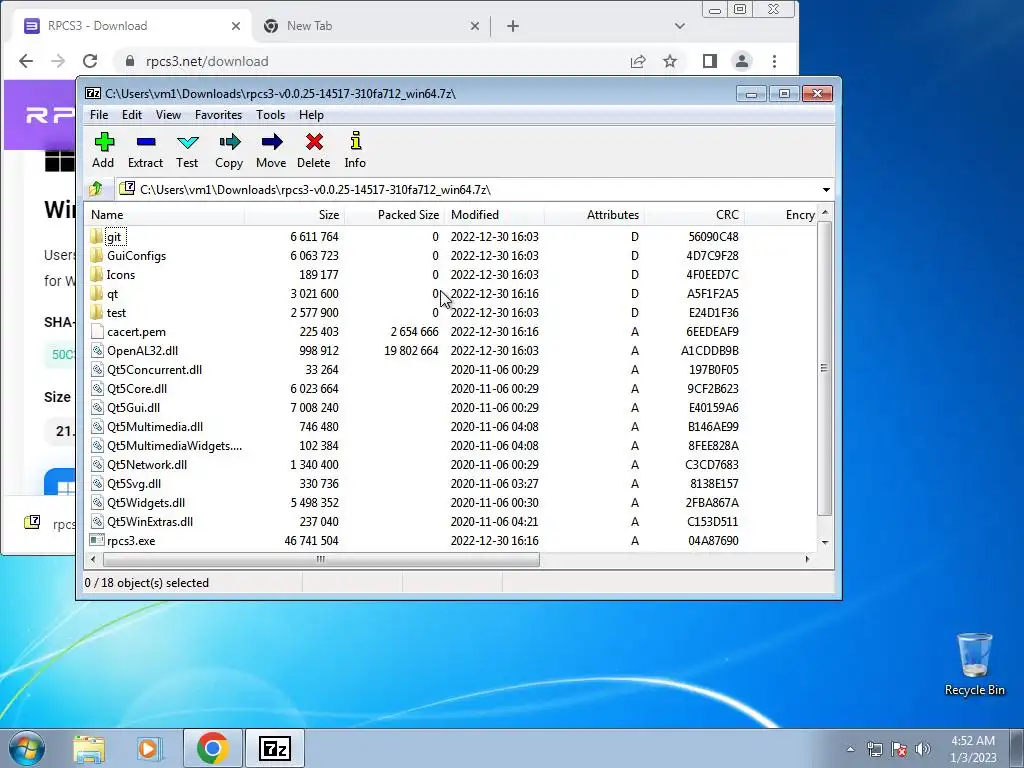The width and height of the screenshot is (1024, 768).
Task: Select the cacert.pem file
Action: [x=136, y=332]
